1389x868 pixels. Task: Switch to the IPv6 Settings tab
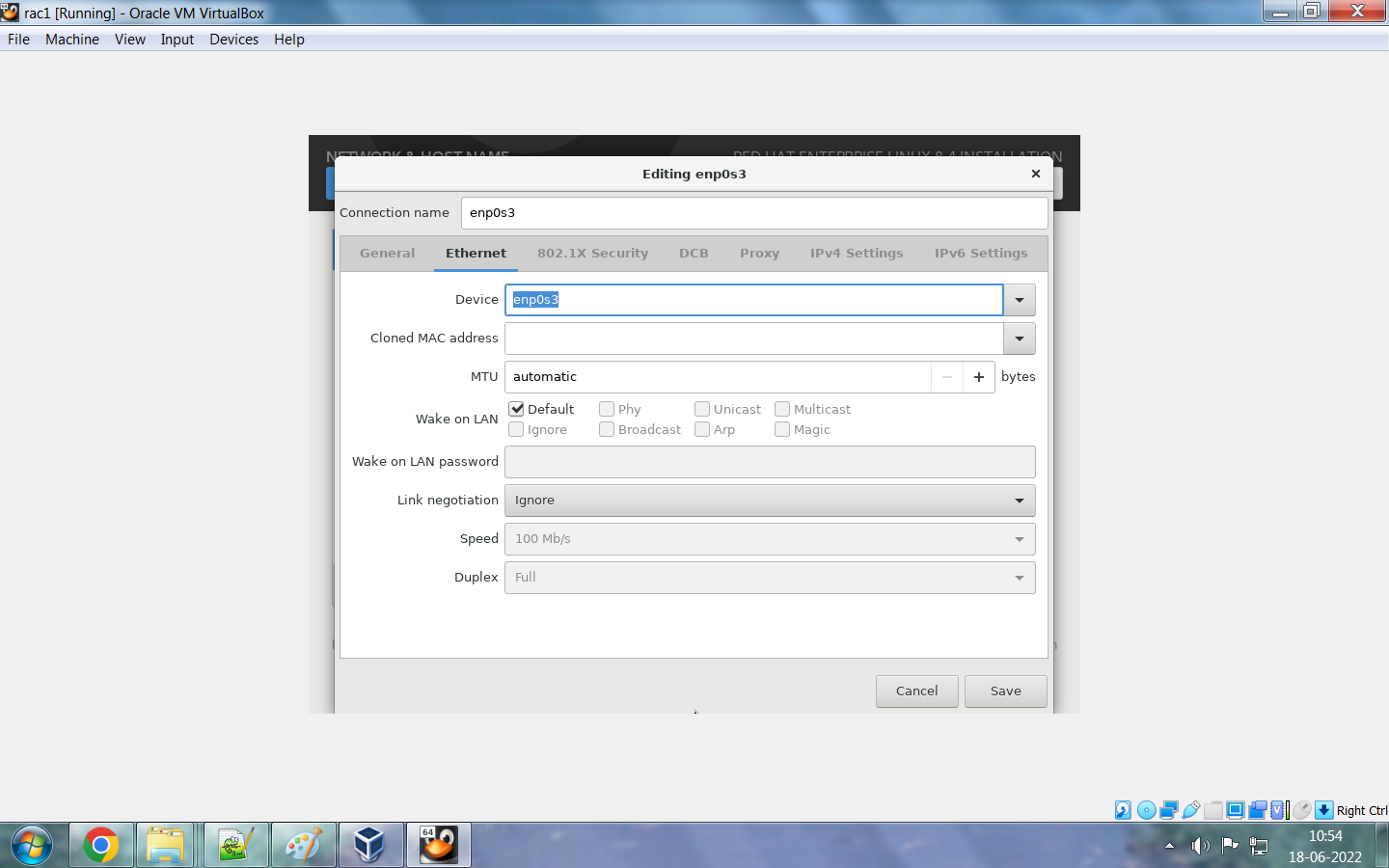(x=981, y=253)
